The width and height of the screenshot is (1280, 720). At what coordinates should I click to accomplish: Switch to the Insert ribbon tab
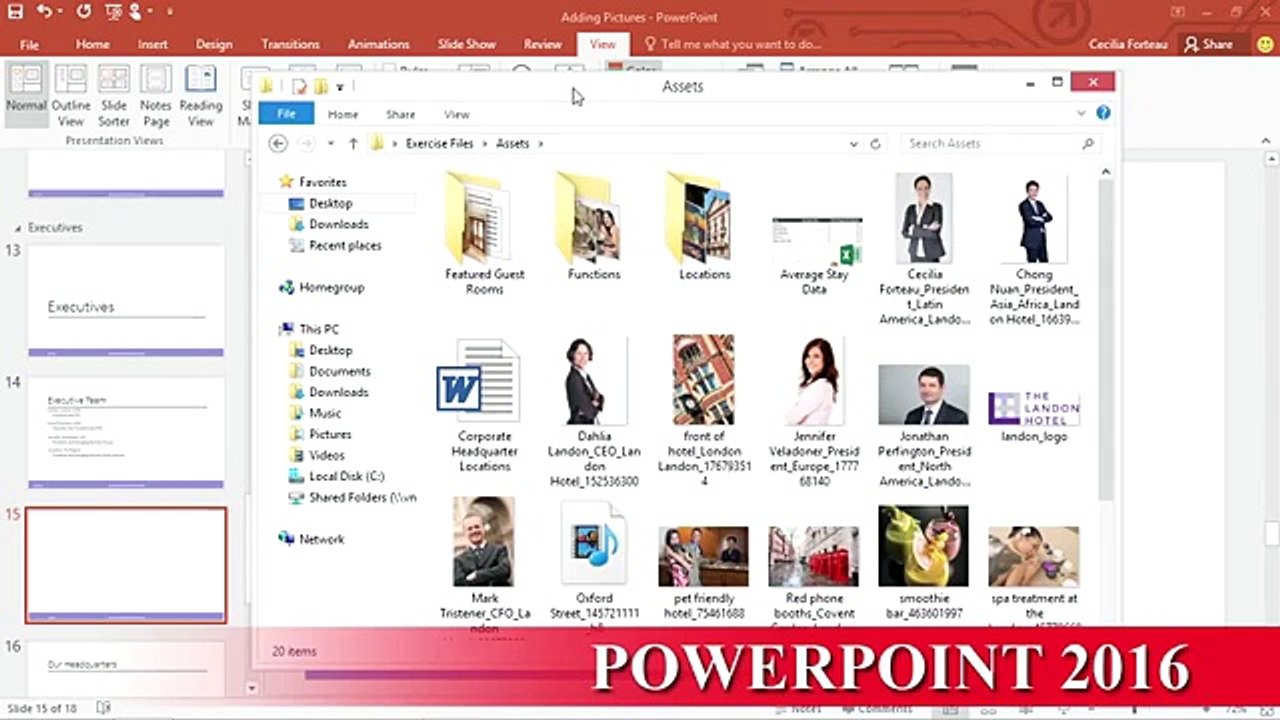(x=153, y=44)
